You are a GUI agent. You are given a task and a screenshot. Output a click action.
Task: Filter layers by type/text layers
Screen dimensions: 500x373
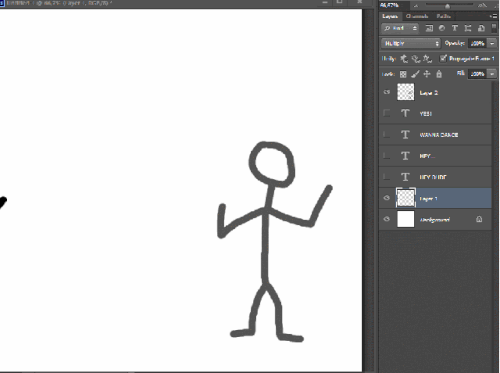click(455, 28)
